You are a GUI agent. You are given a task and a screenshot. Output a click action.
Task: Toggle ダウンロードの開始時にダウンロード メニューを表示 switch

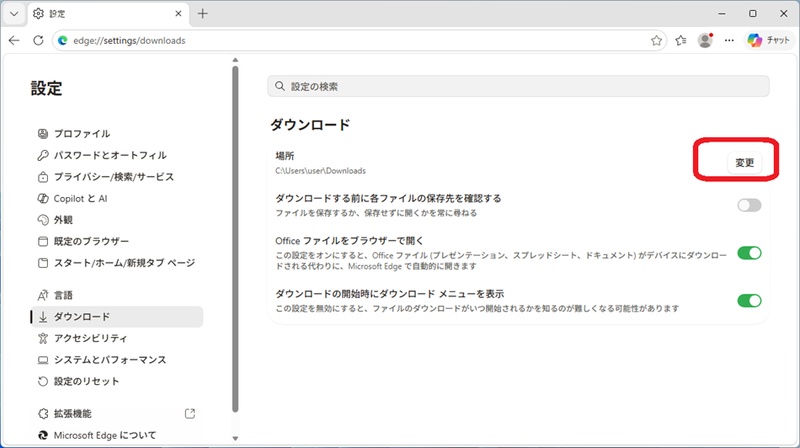tap(749, 301)
